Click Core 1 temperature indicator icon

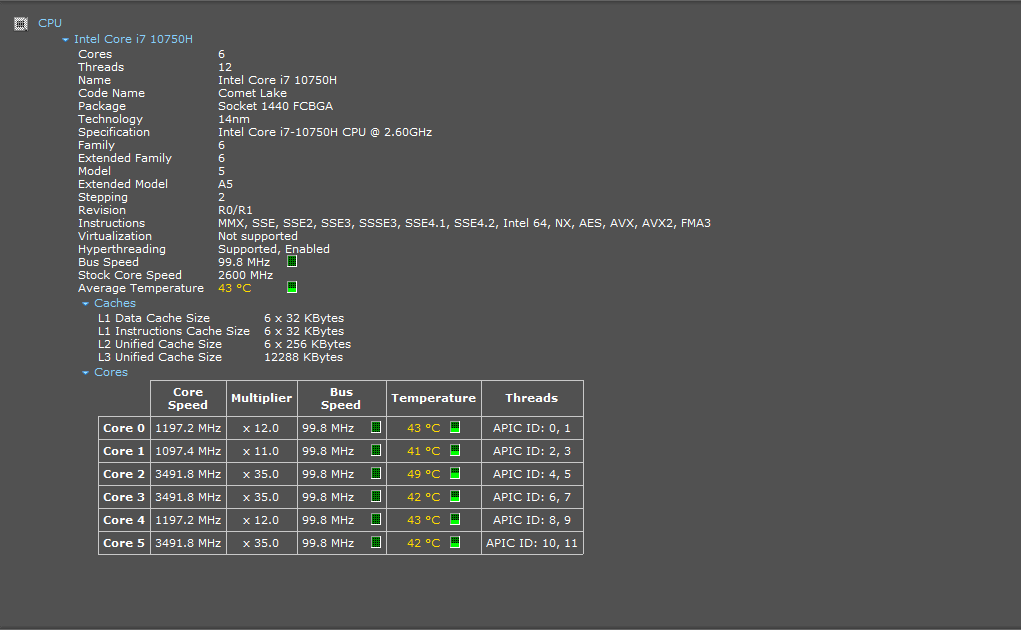pyautogui.click(x=455, y=450)
